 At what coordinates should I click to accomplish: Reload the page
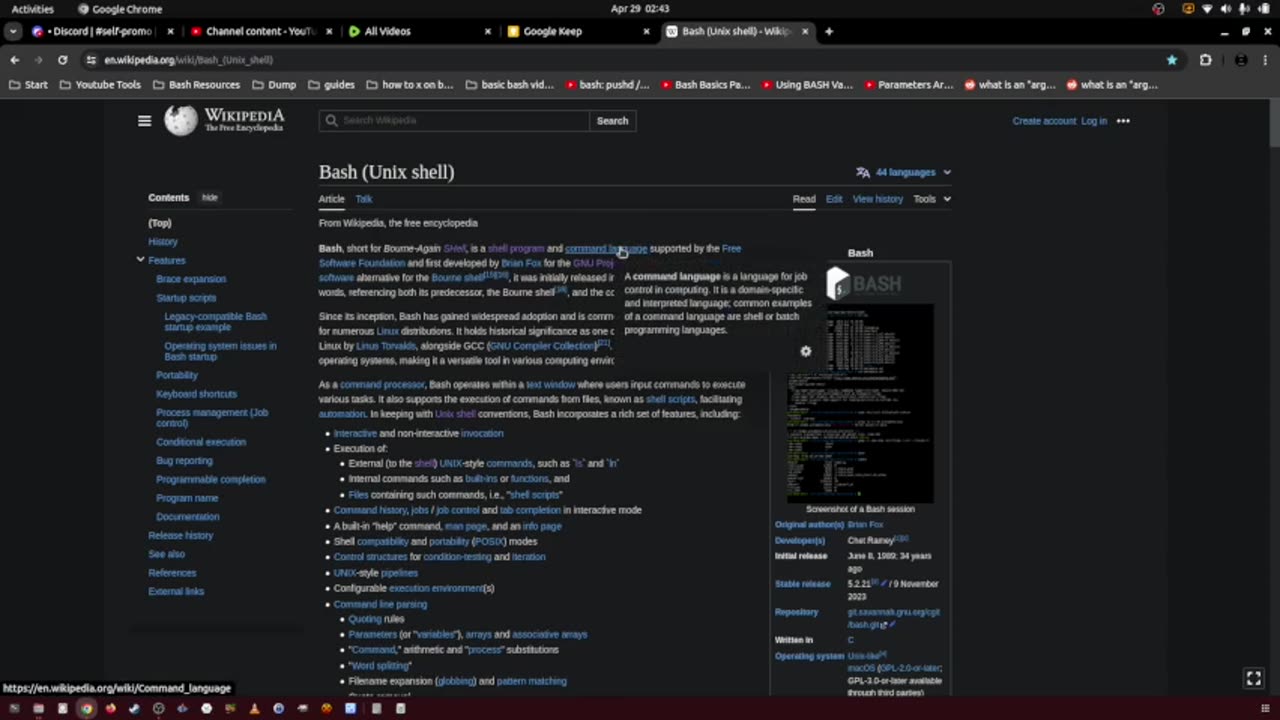coord(62,60)
